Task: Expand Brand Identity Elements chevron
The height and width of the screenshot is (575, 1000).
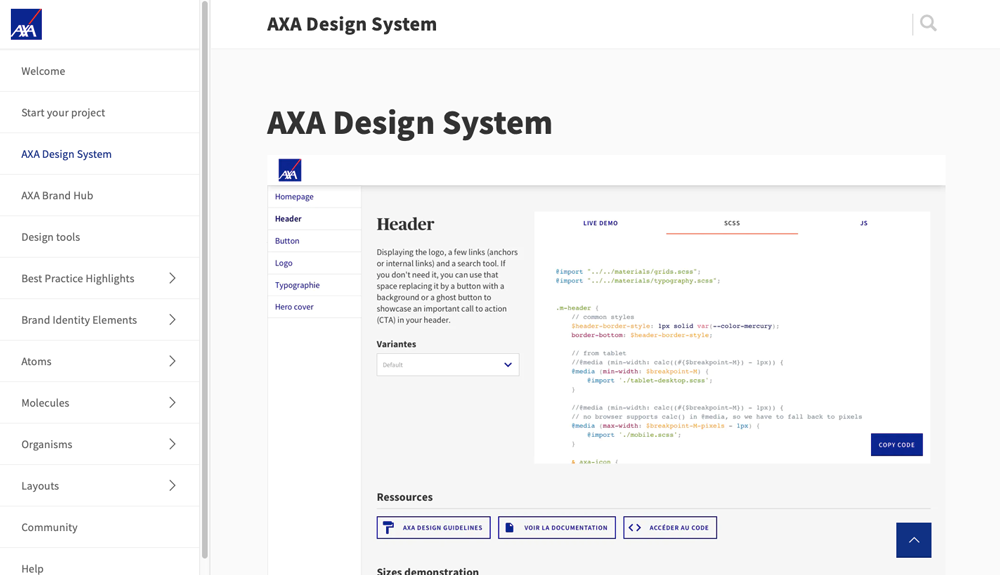Action: point(172,319)
